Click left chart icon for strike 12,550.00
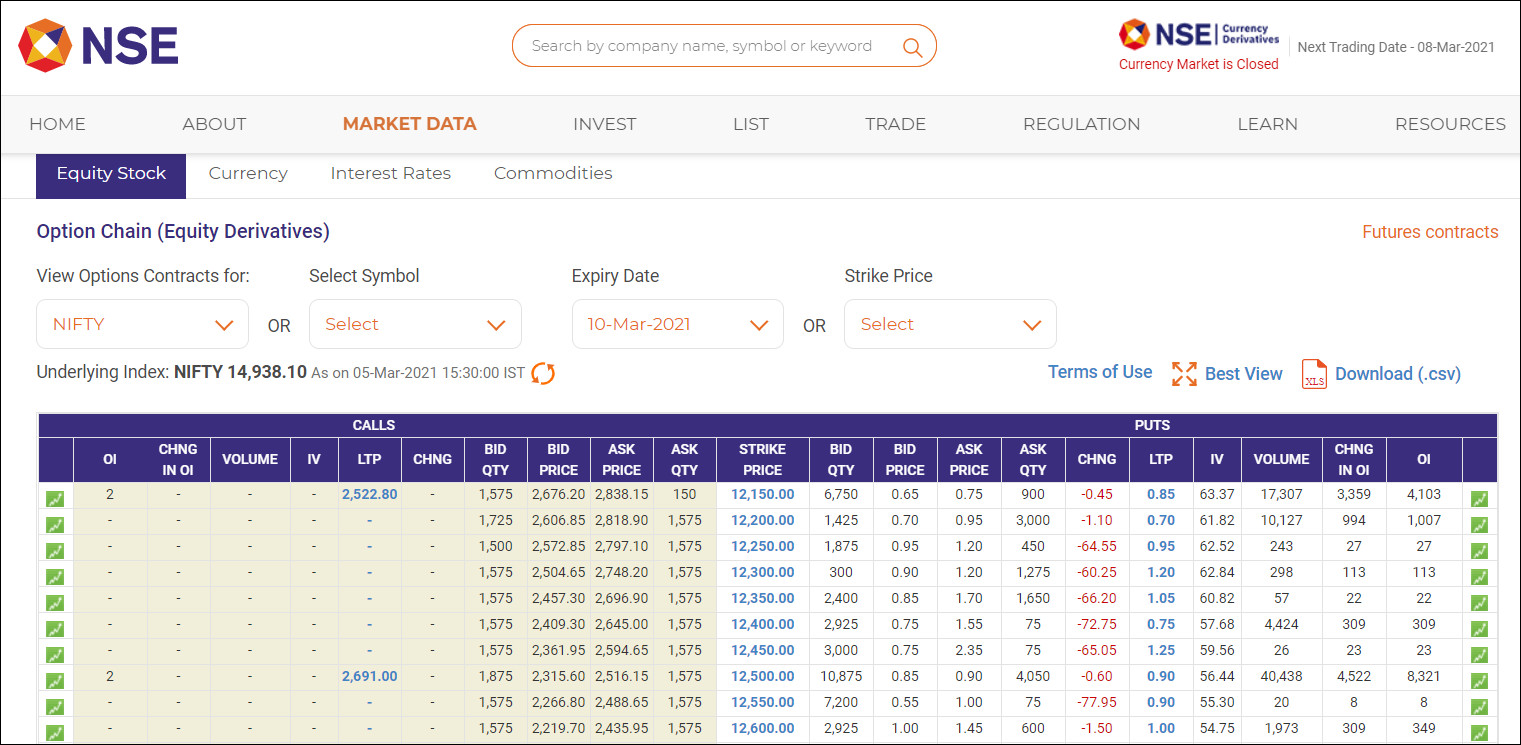 pos(55,706)
